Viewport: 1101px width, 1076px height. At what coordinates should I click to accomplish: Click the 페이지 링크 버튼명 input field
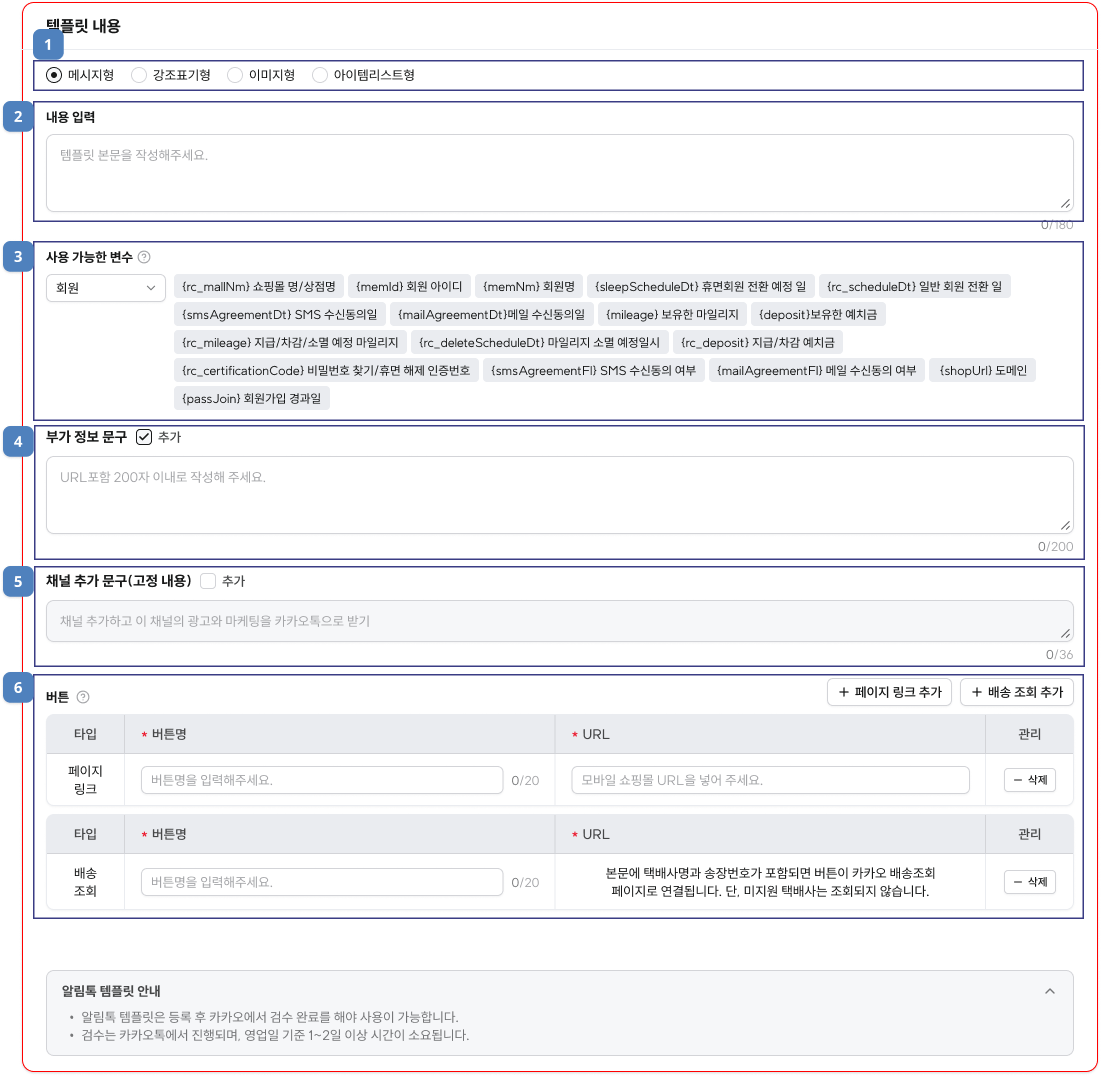click(x=322, y=780)
